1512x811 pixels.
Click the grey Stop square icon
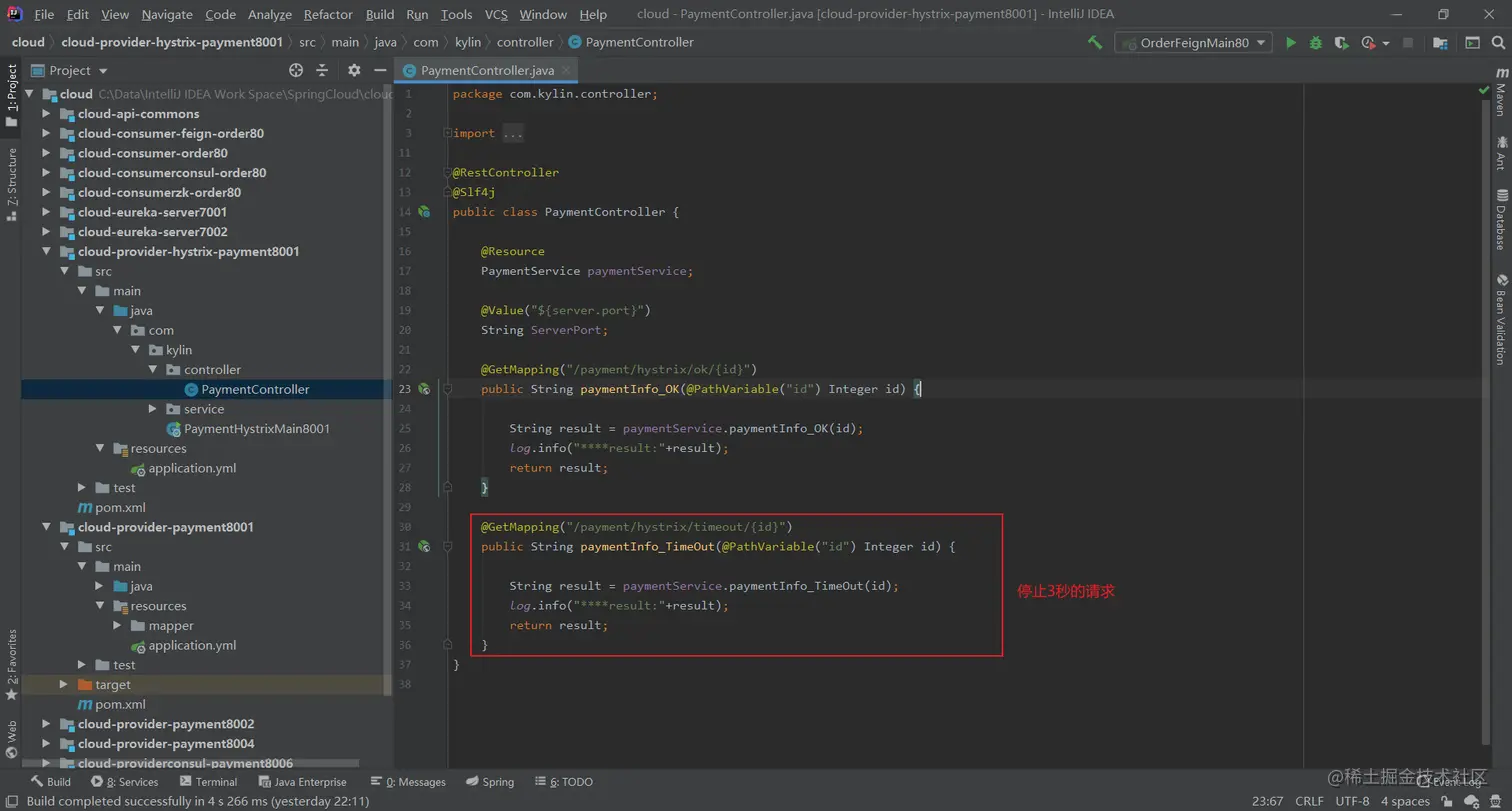[x=1408, y=43]
